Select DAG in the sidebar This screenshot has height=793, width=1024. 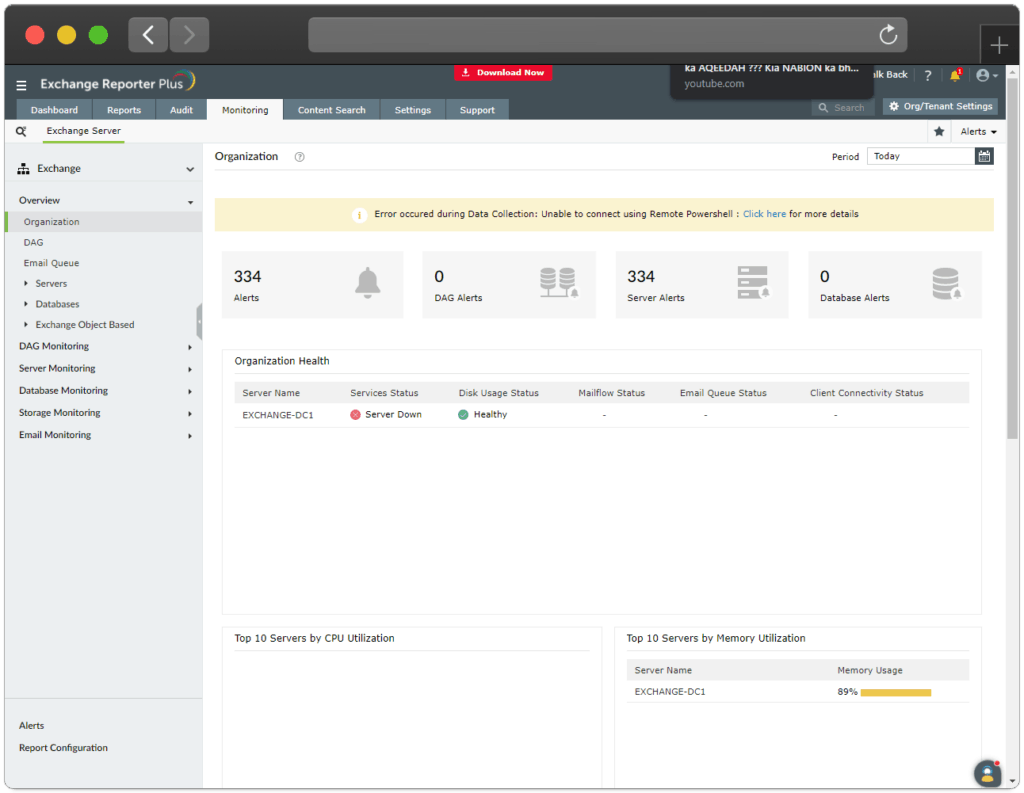click(33, 242)
